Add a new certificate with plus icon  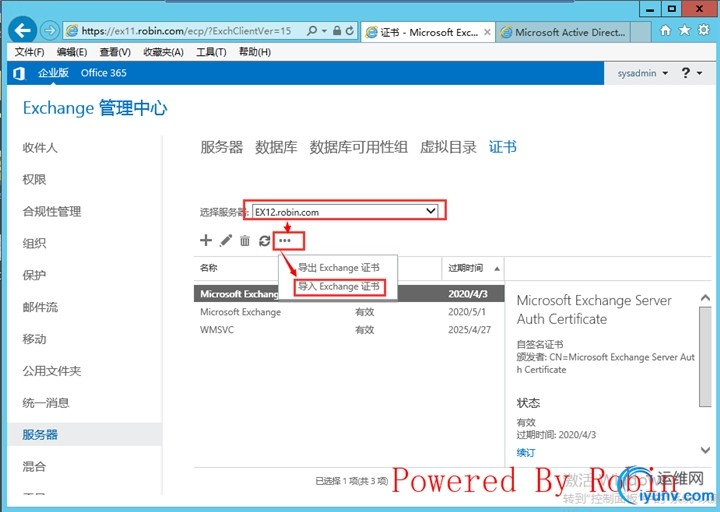pyautogui.click(x=206, y=240)
